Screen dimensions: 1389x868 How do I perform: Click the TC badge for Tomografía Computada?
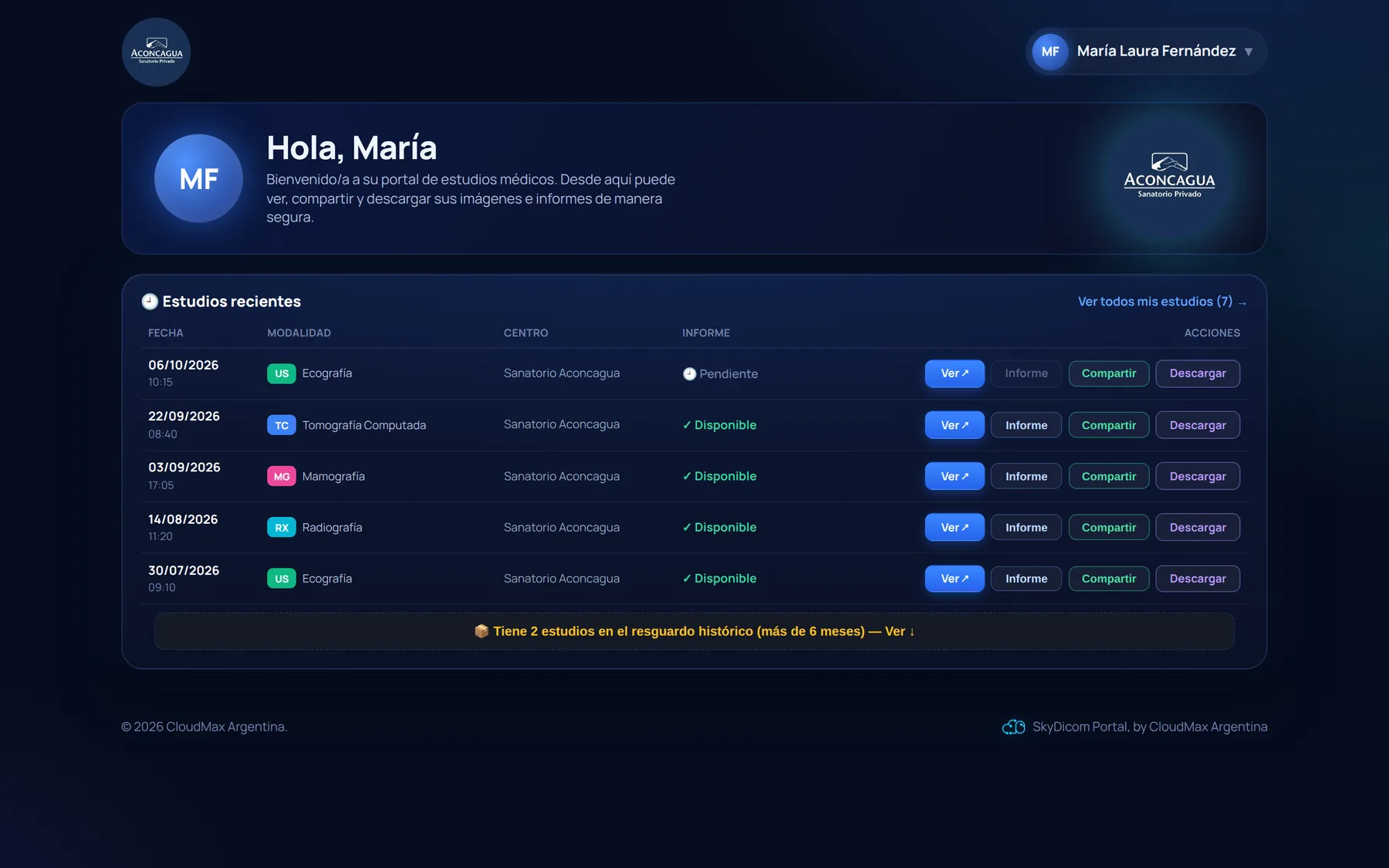(x=282, y=425)
